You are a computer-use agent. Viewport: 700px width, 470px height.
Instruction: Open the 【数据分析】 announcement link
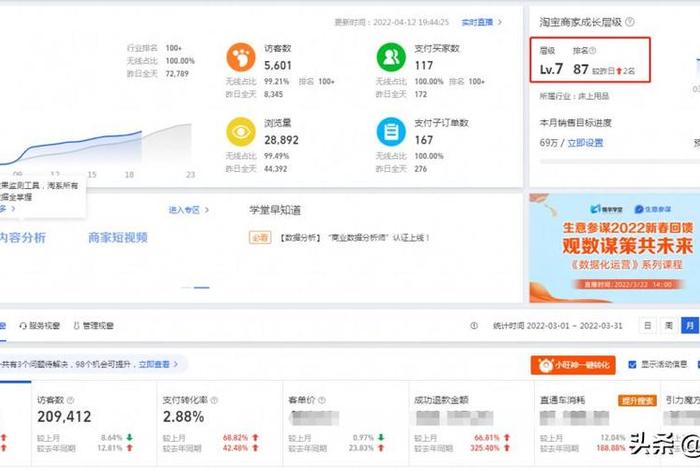point(354,238)
